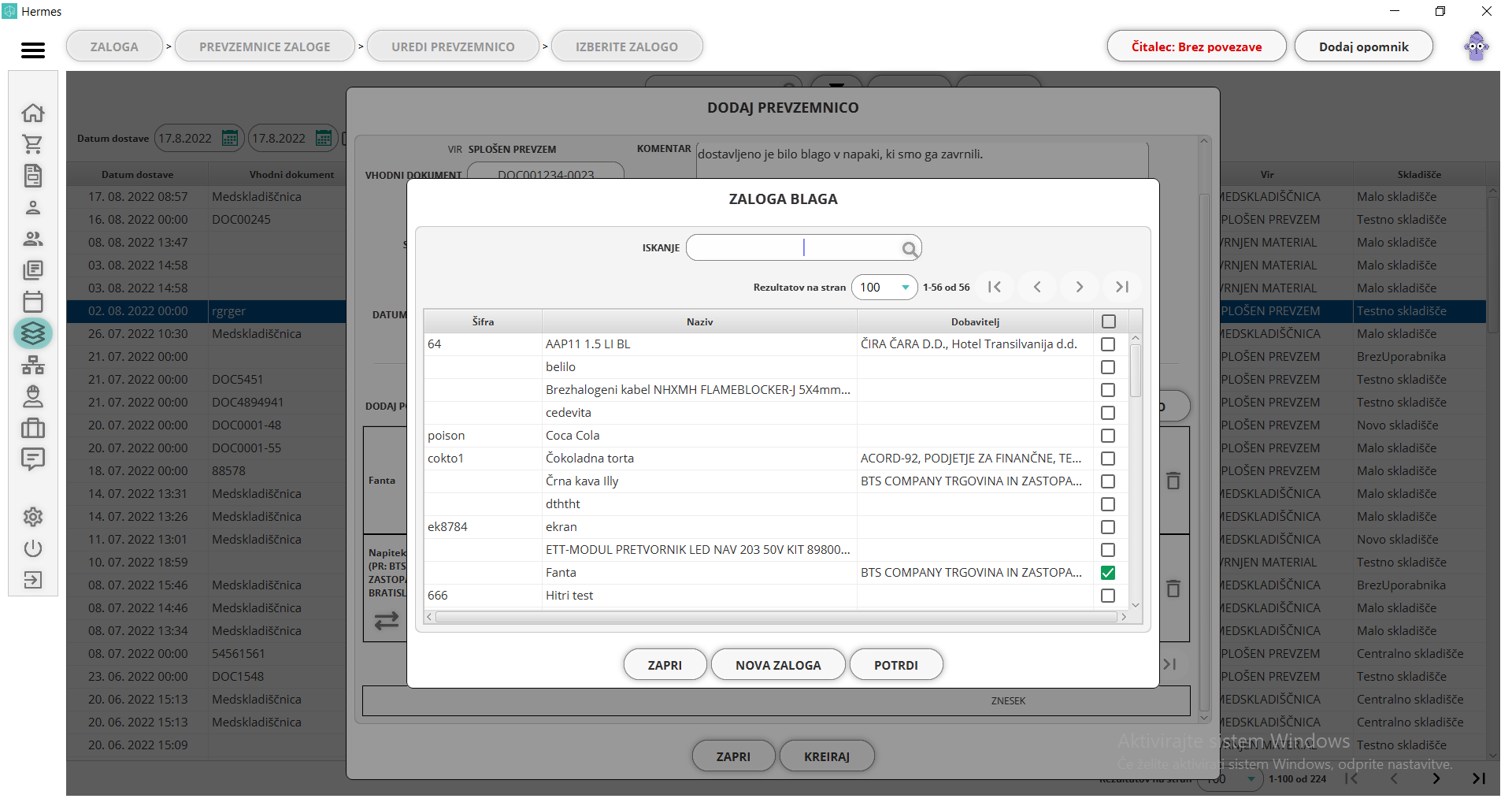
Task: Open the hamburger main menu
Action: 33,50
